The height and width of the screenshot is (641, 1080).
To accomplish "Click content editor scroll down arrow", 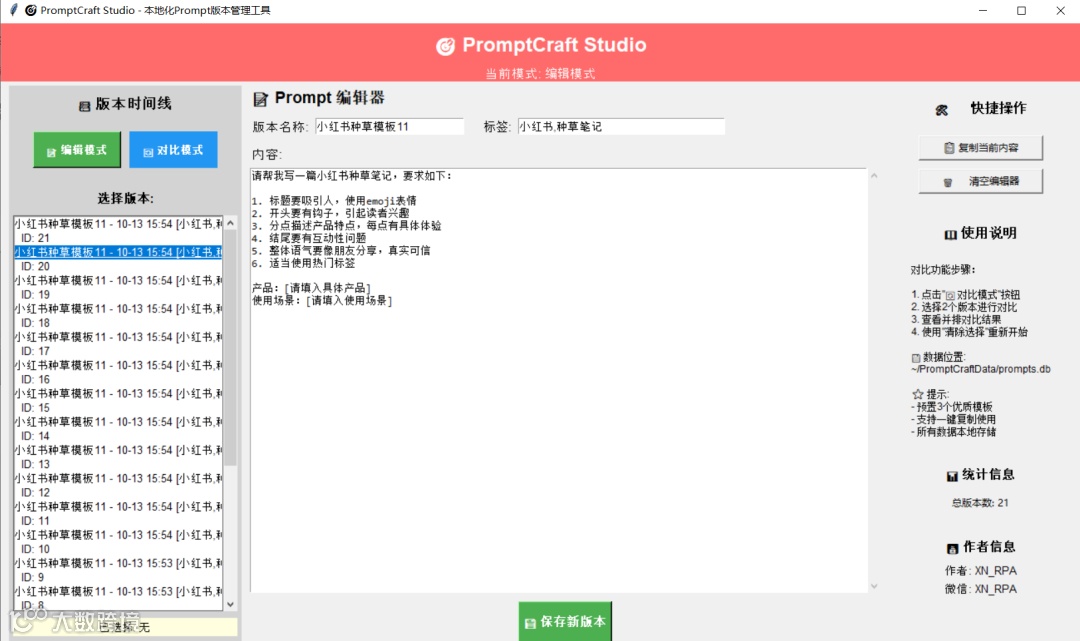I will point(873,586).
